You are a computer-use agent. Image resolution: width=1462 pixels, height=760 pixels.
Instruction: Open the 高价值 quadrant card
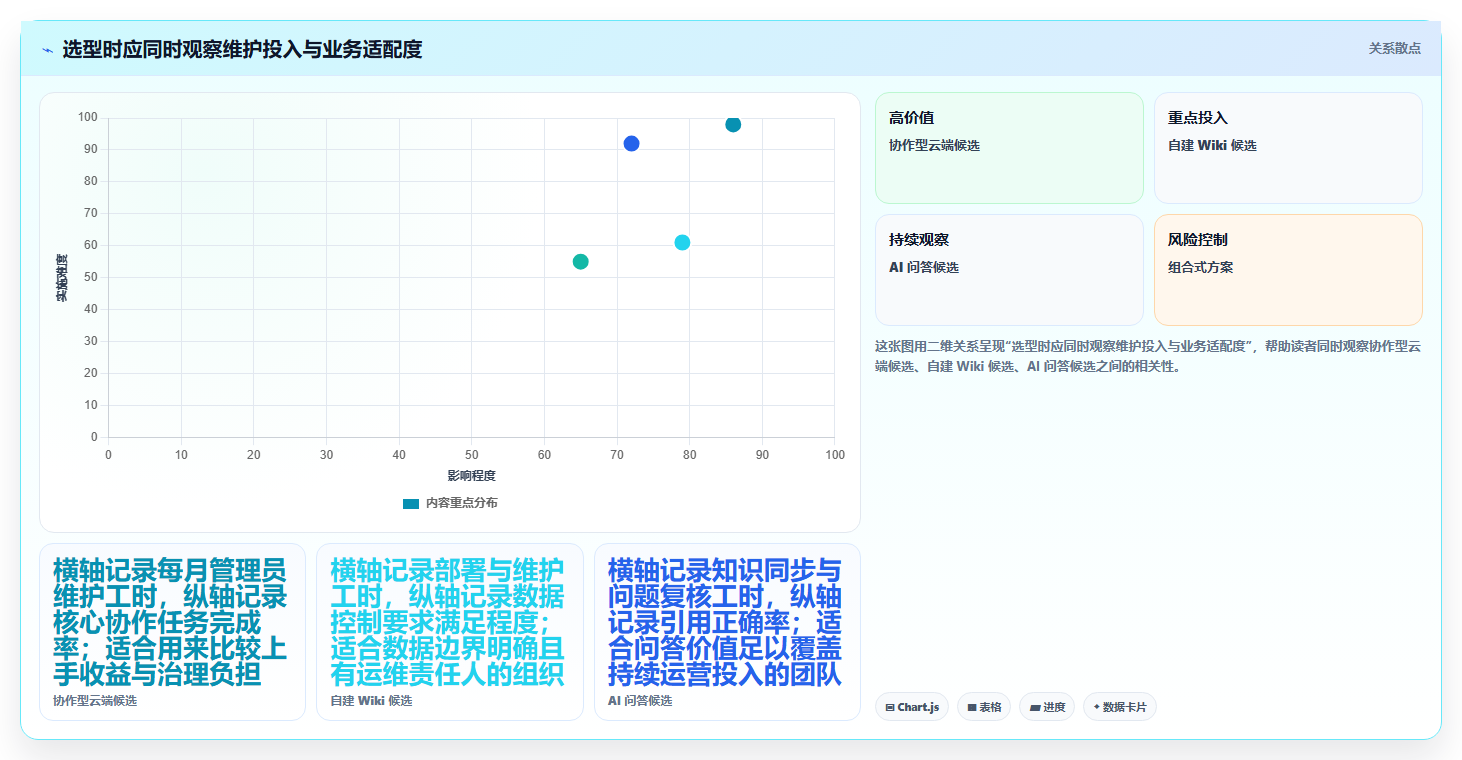click(x=1009, y=148)
